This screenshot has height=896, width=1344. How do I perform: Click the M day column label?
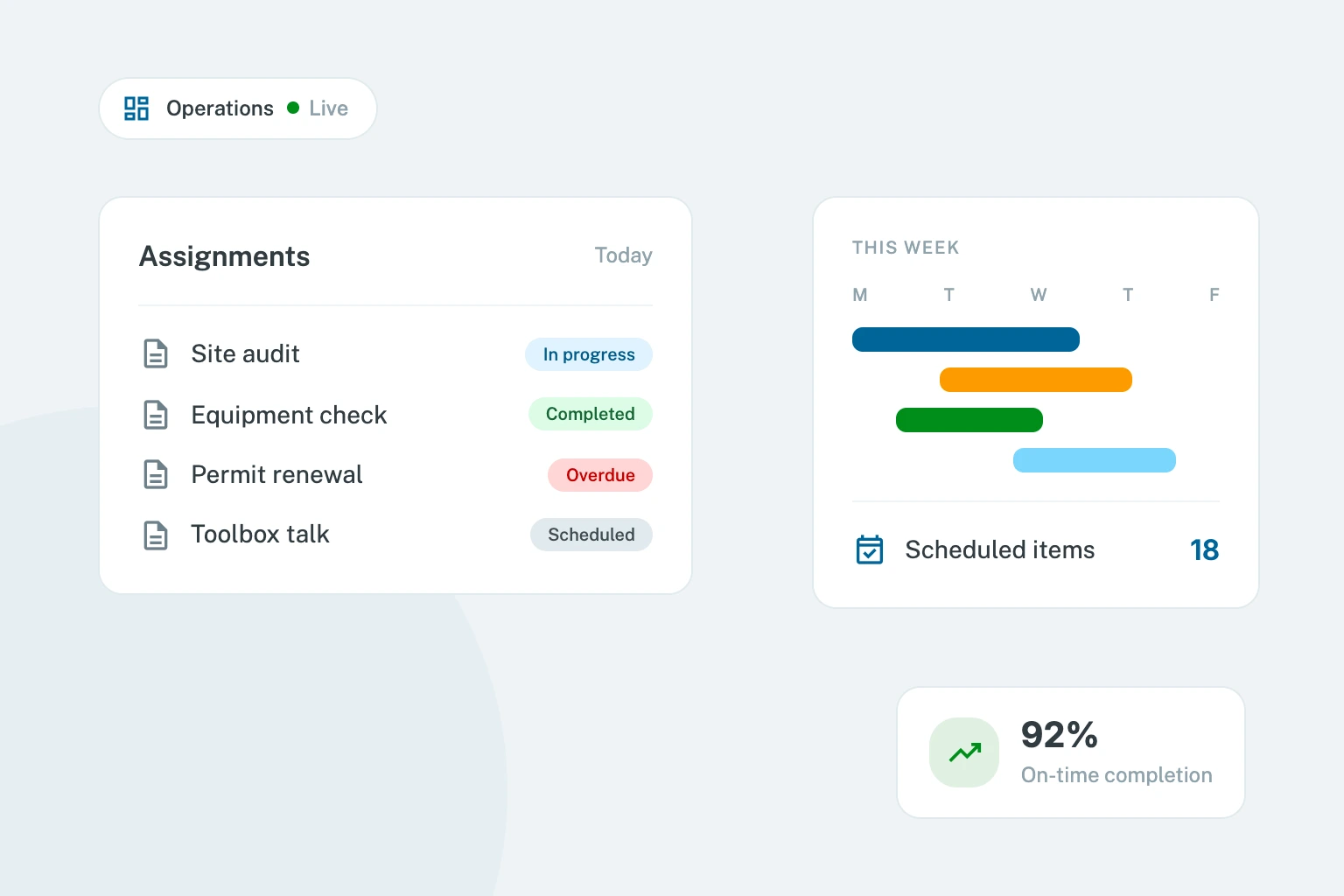pos(860,295)
